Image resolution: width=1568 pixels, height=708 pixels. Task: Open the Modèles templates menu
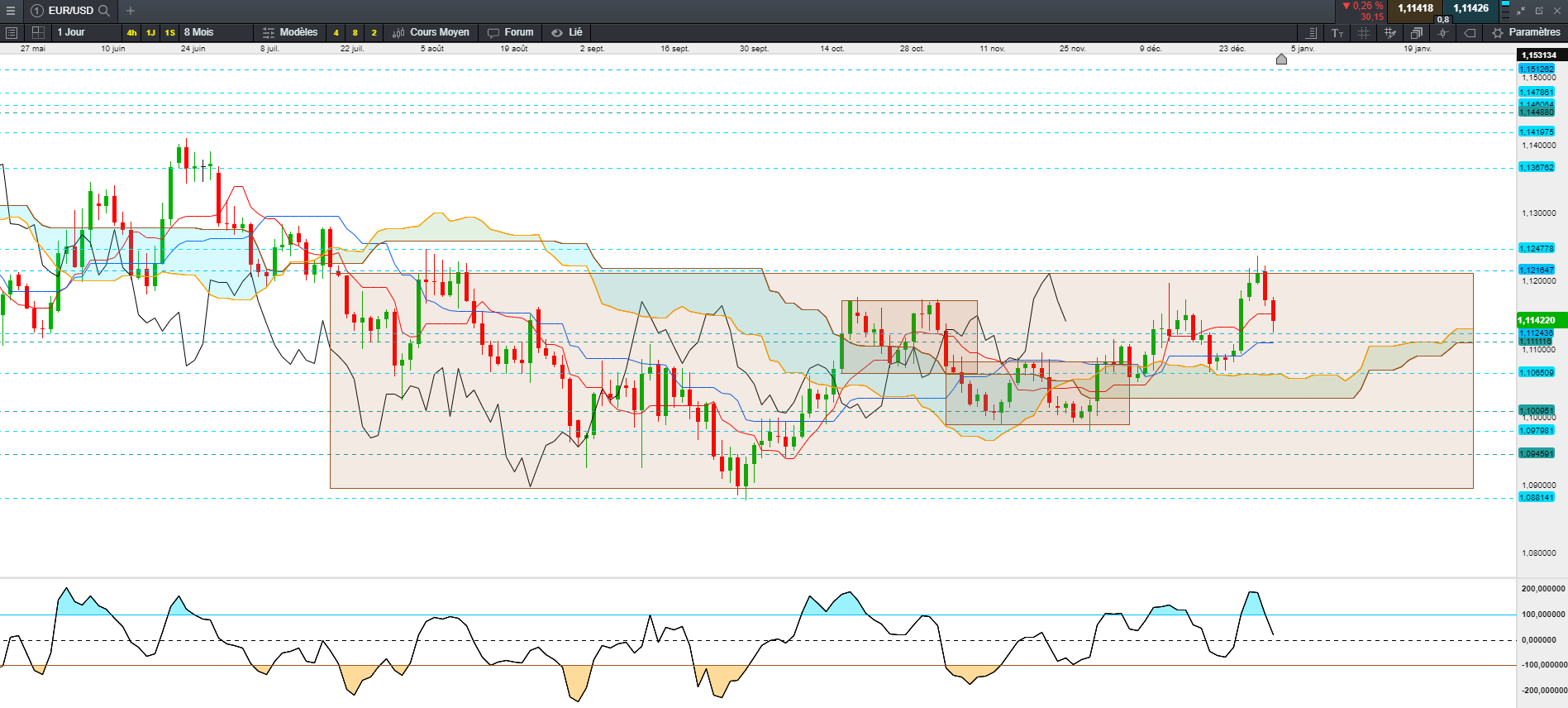pyautogui.click(x=290, y=32)
